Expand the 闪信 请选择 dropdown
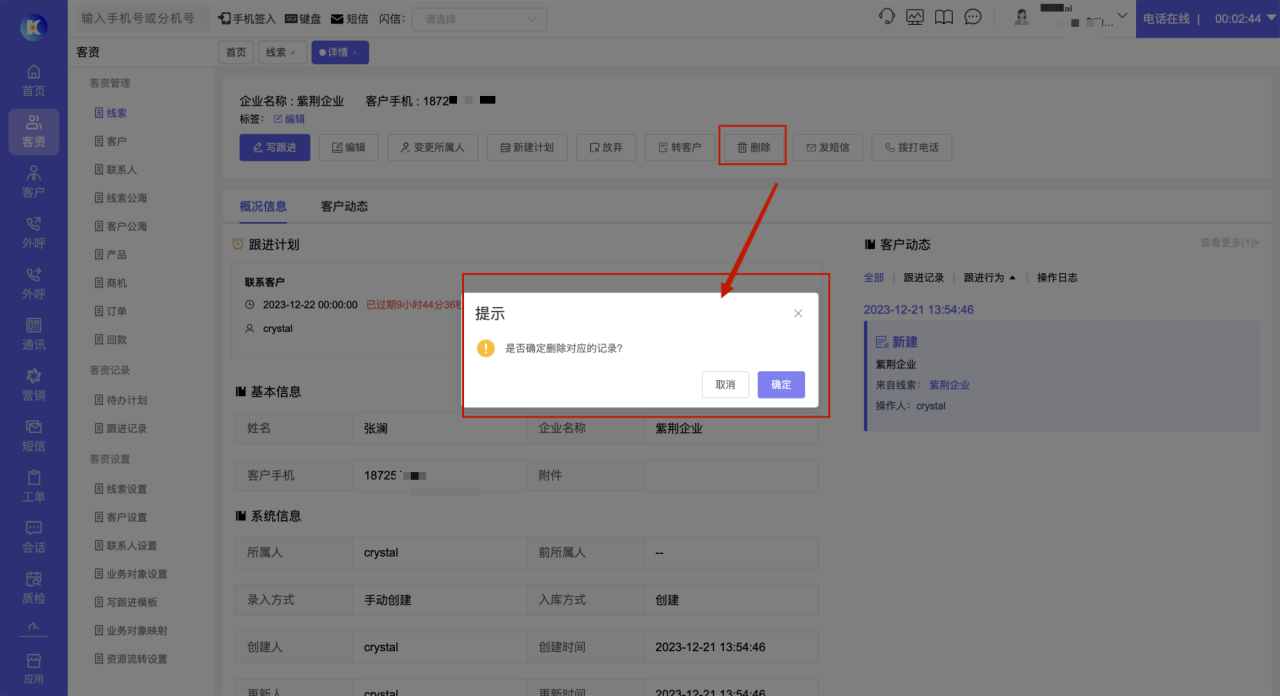Screen dimensions: 1280x696 (x=479, y=19)
